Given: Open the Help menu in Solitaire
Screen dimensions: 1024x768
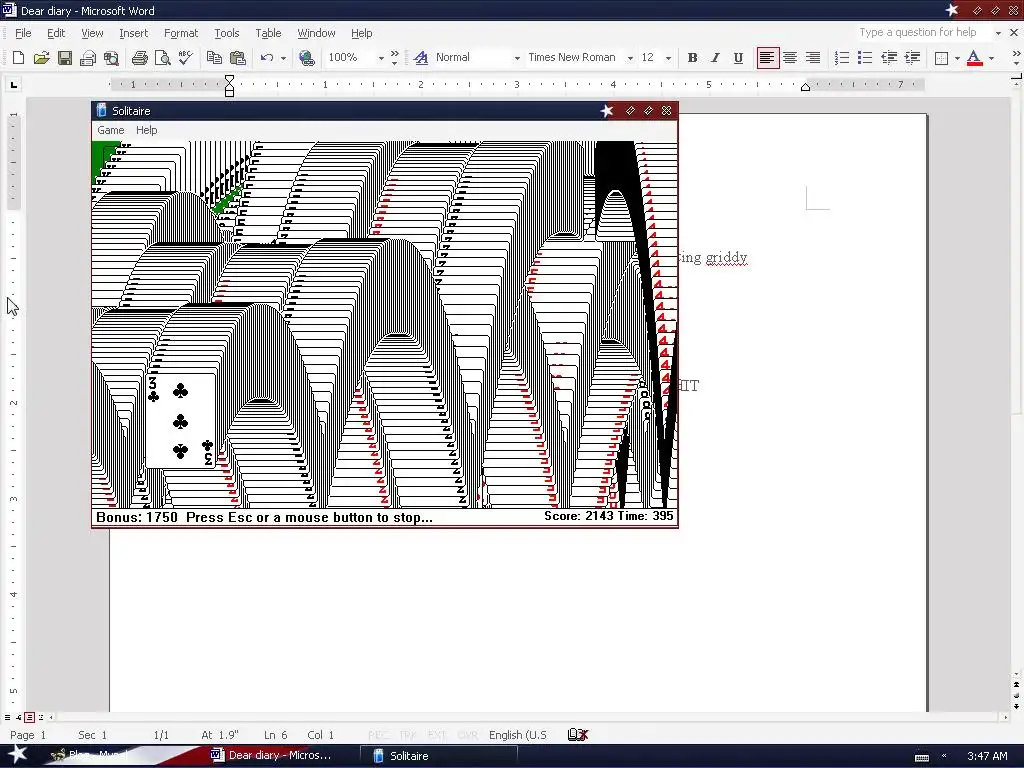Looking at the screenshot, I should coord(146,130).
